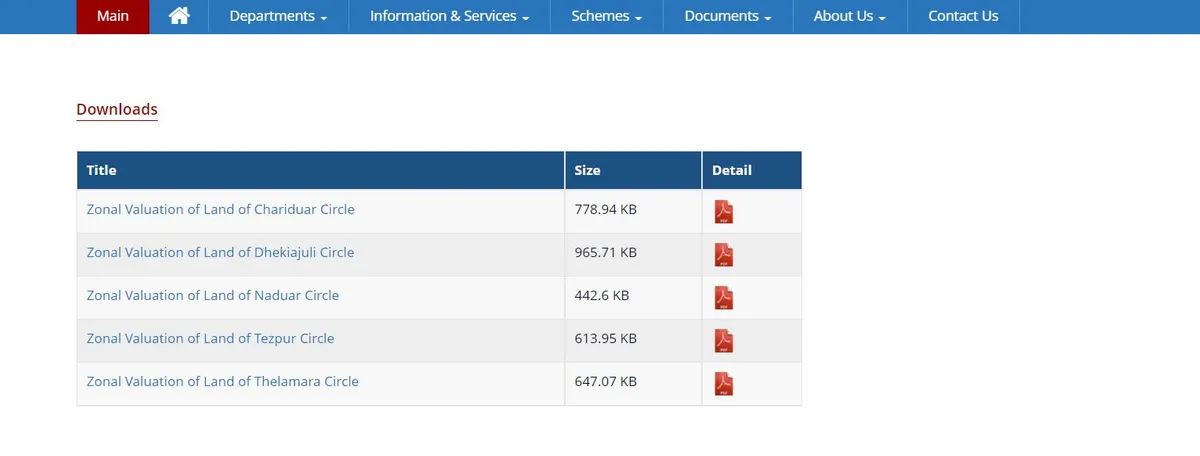Open PDF icon for Chariduar Circle
Viewport: 1200px width, 456px height.
(723, 212)
